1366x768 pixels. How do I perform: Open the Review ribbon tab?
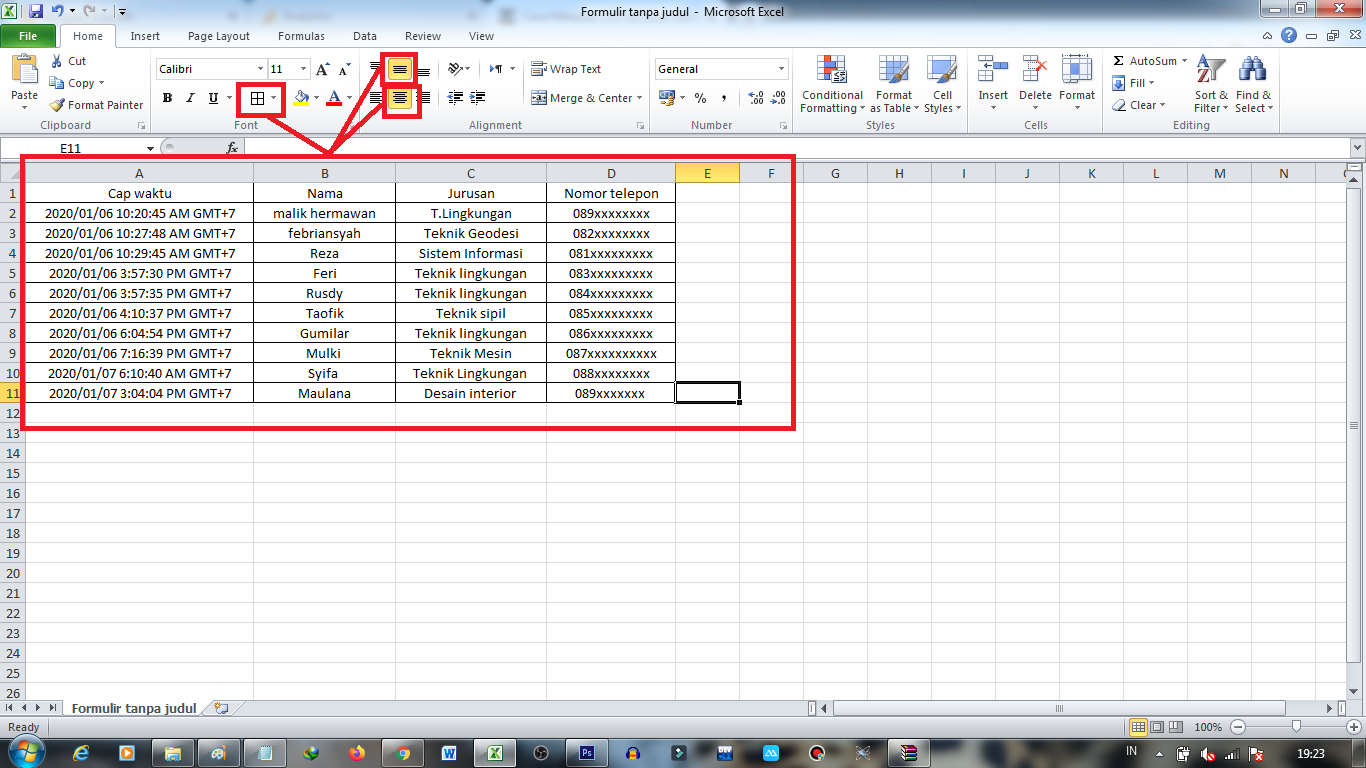pos(422,35)
